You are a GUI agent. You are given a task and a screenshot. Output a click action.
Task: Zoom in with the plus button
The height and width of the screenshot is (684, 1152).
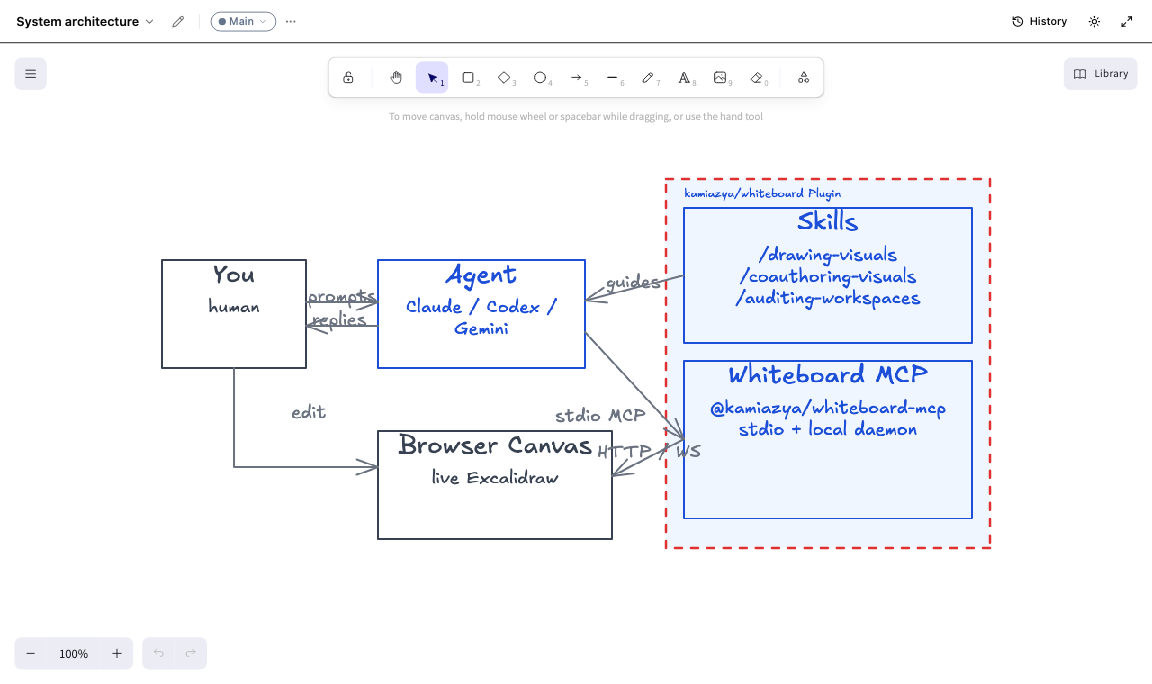(117, 653)
